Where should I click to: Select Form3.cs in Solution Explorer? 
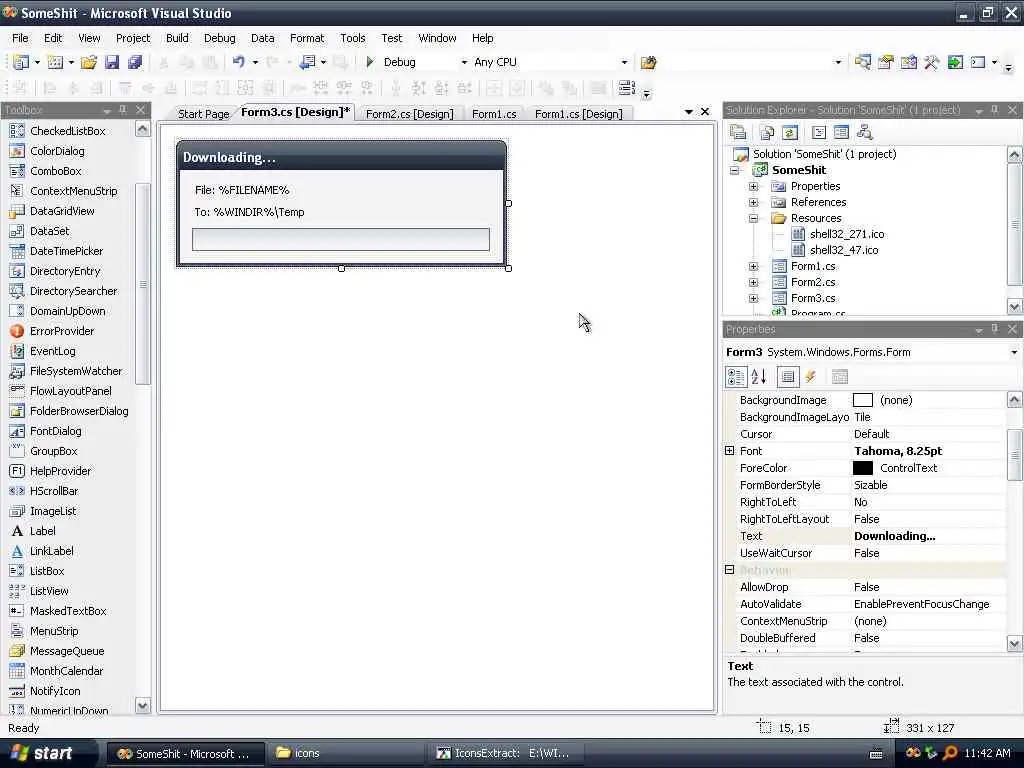(x=812, y=298)
